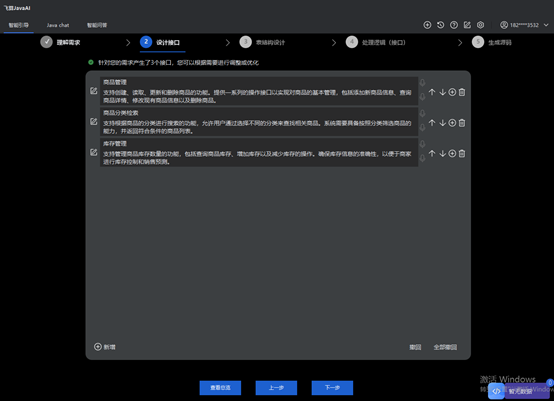
Task: Click the plus-circle new icon in top toolbar
Action: [427, 25]
